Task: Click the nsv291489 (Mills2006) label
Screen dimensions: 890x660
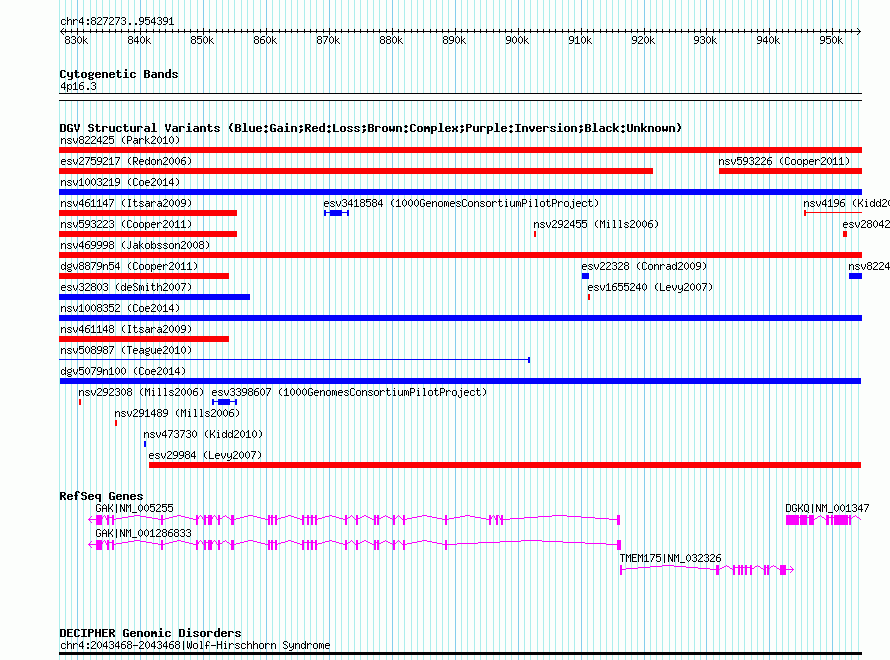Action: click(x=177, y=413)
